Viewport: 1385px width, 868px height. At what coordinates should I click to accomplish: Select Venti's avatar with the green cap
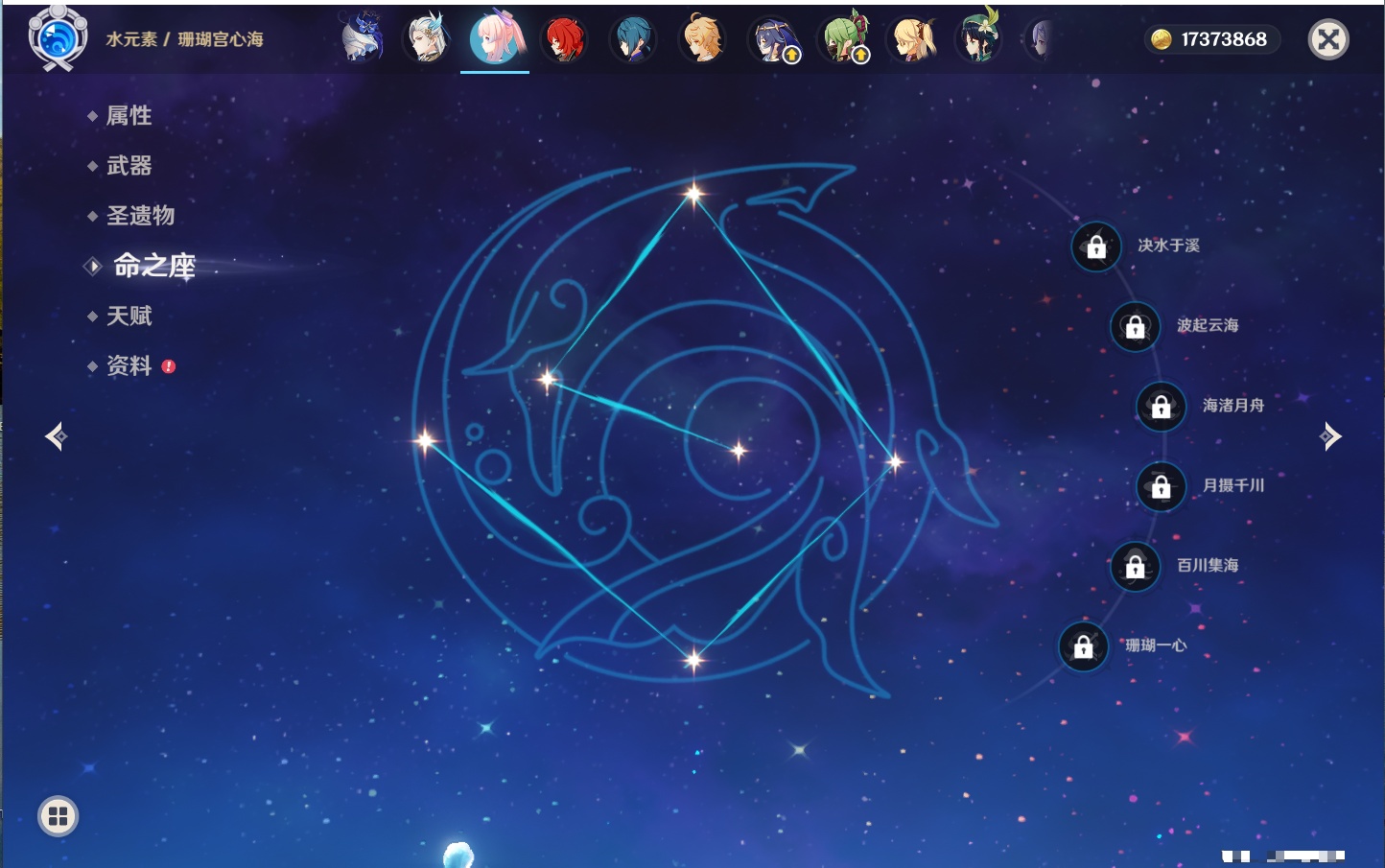978,36
